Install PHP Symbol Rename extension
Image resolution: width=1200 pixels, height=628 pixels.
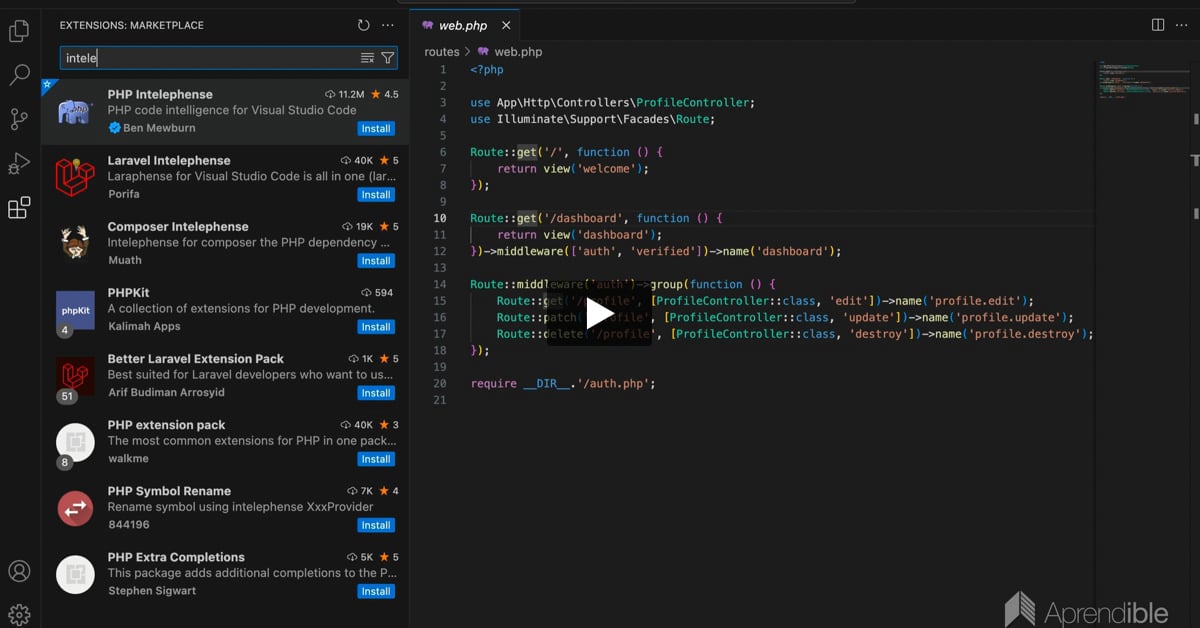376,525
